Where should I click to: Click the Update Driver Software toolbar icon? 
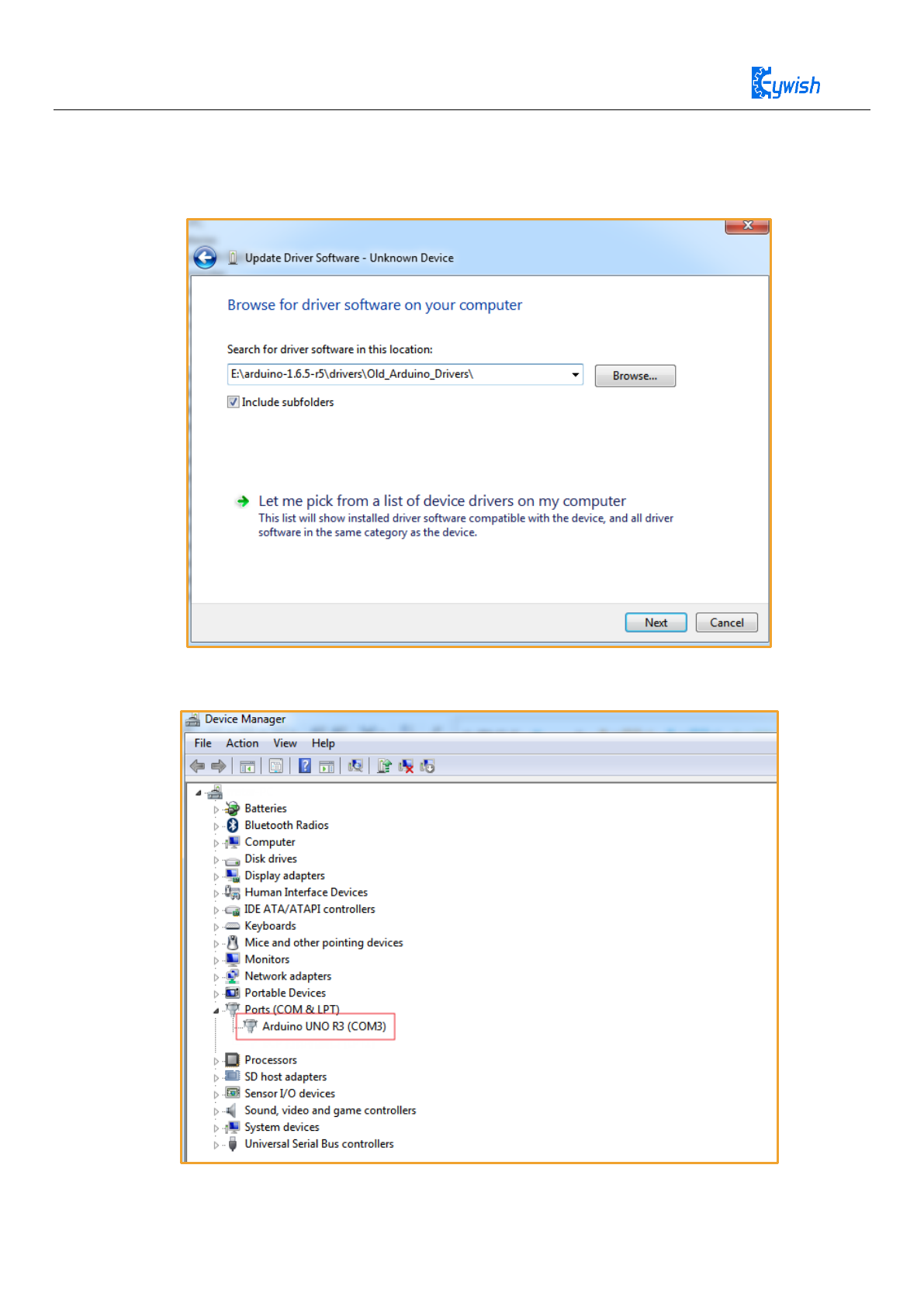point(383,766)
